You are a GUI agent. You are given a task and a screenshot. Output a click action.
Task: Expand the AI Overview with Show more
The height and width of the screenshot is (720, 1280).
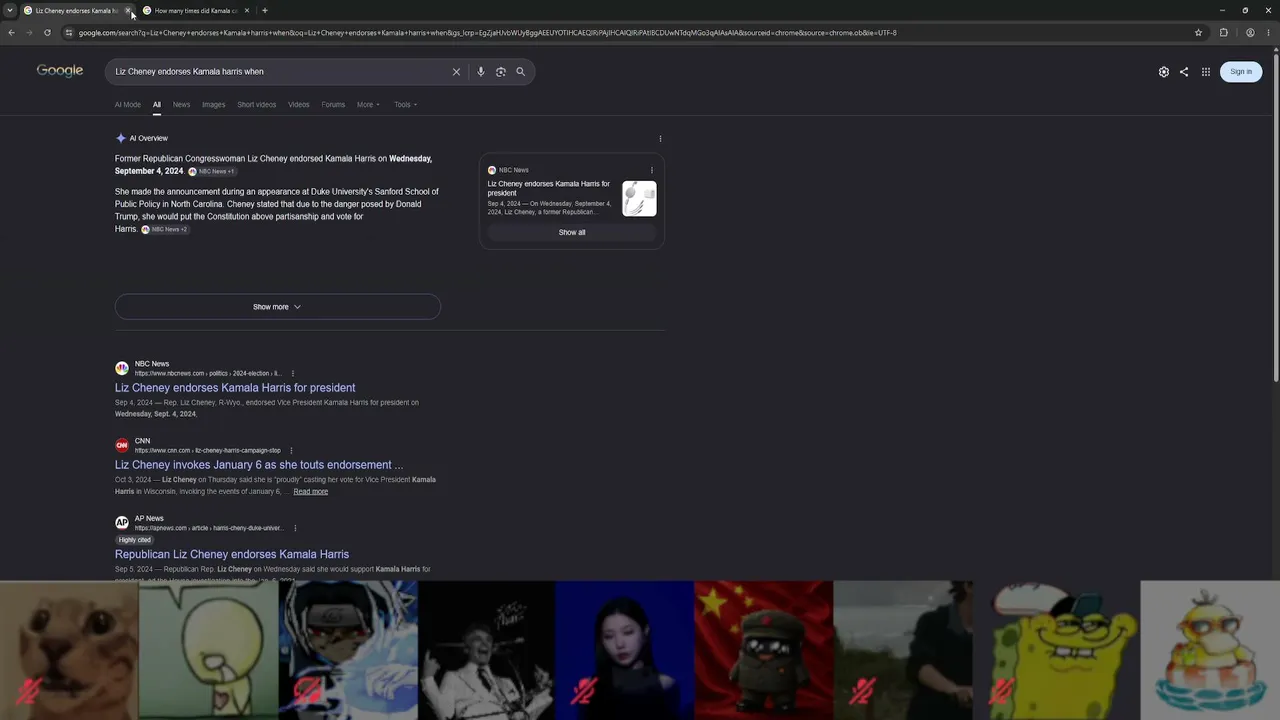[x=277, y=307]
